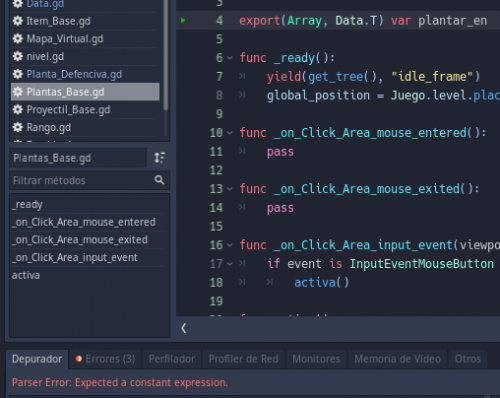
Task: Open the Otros tab
Action: 468,359
